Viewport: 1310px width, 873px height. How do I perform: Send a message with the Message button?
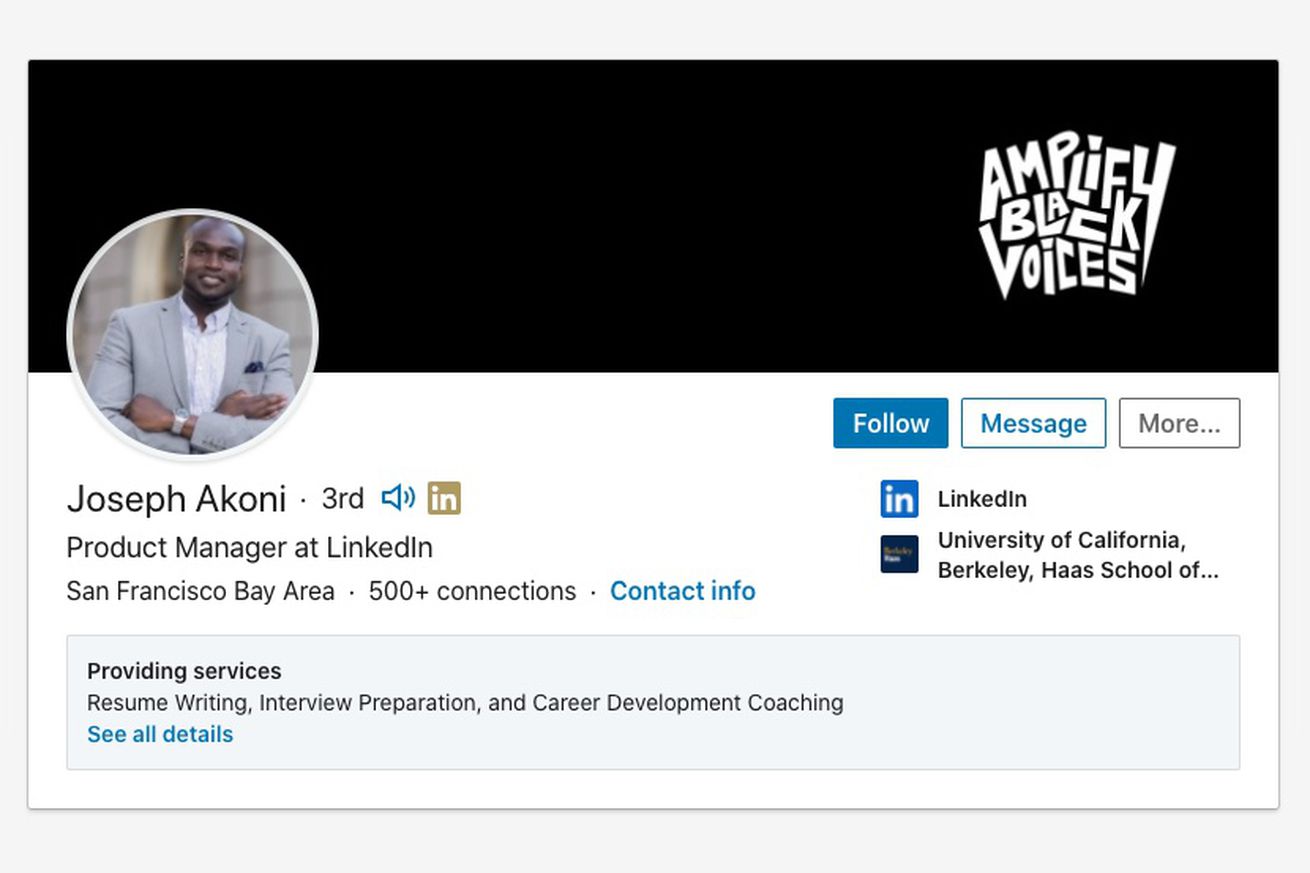pos(1033,423)
